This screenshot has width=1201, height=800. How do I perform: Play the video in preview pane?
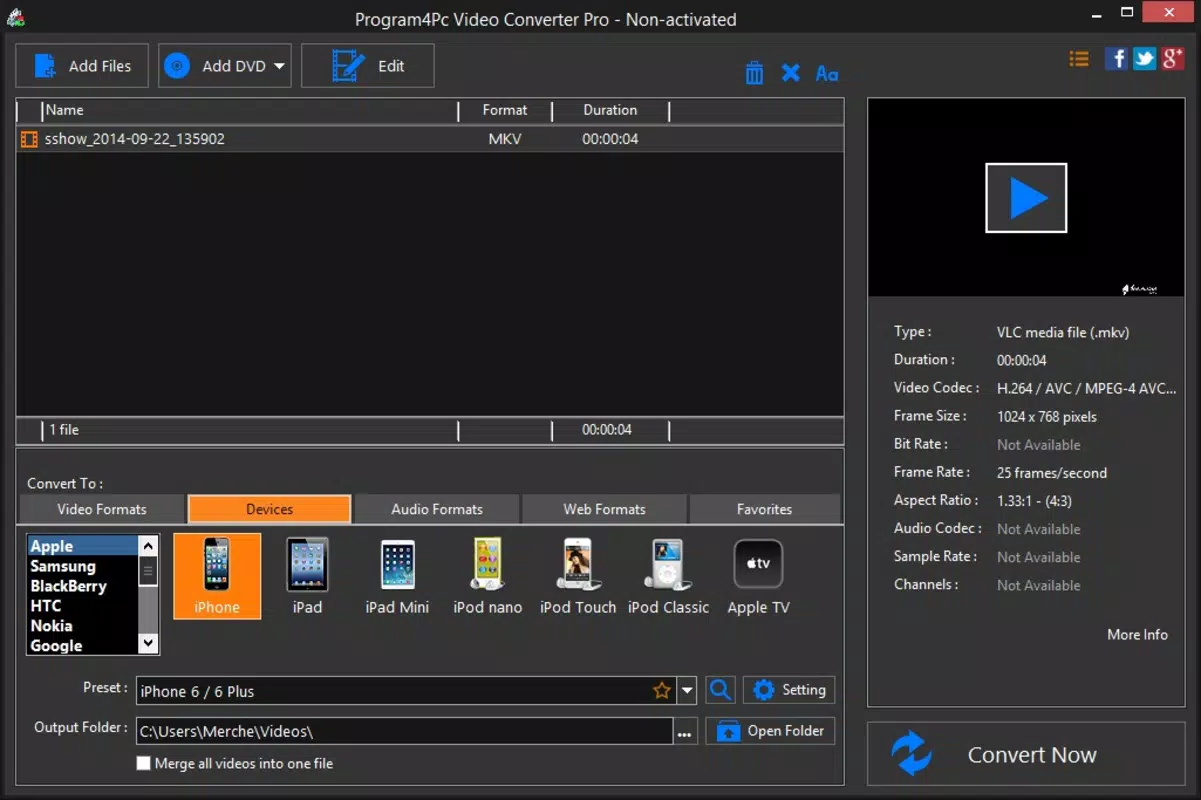point(1026,198)
